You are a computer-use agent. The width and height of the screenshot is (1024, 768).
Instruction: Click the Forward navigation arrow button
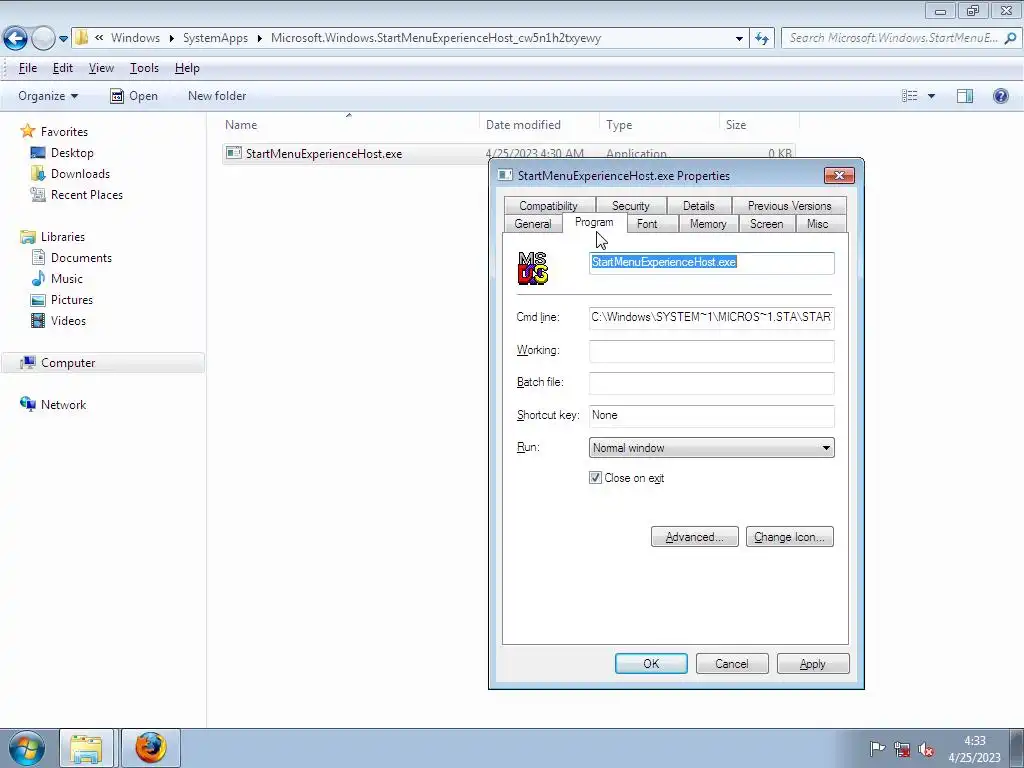43,38
